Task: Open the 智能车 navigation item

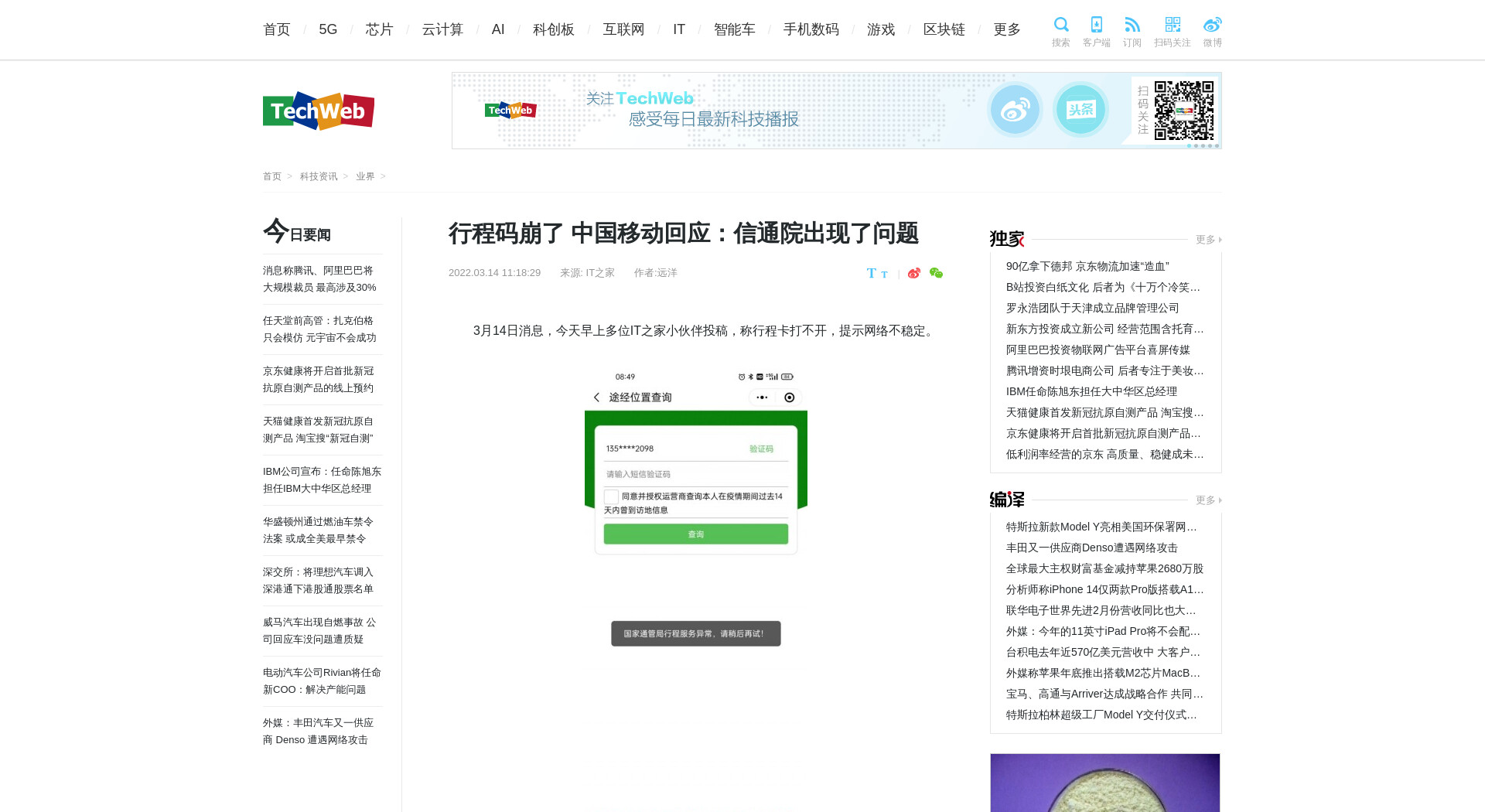Action: 735,29
